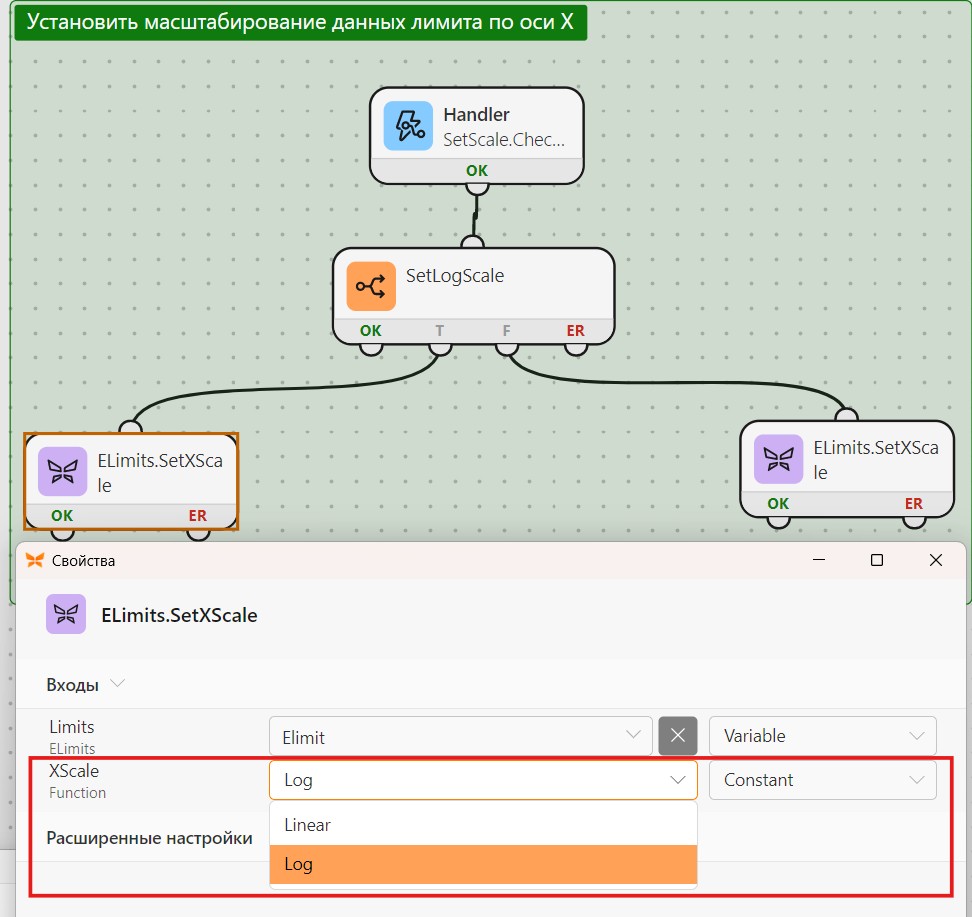Viewport: 972px width, 917px height.
Task: Choose Linear in XScale list
Action: [484, 825]
